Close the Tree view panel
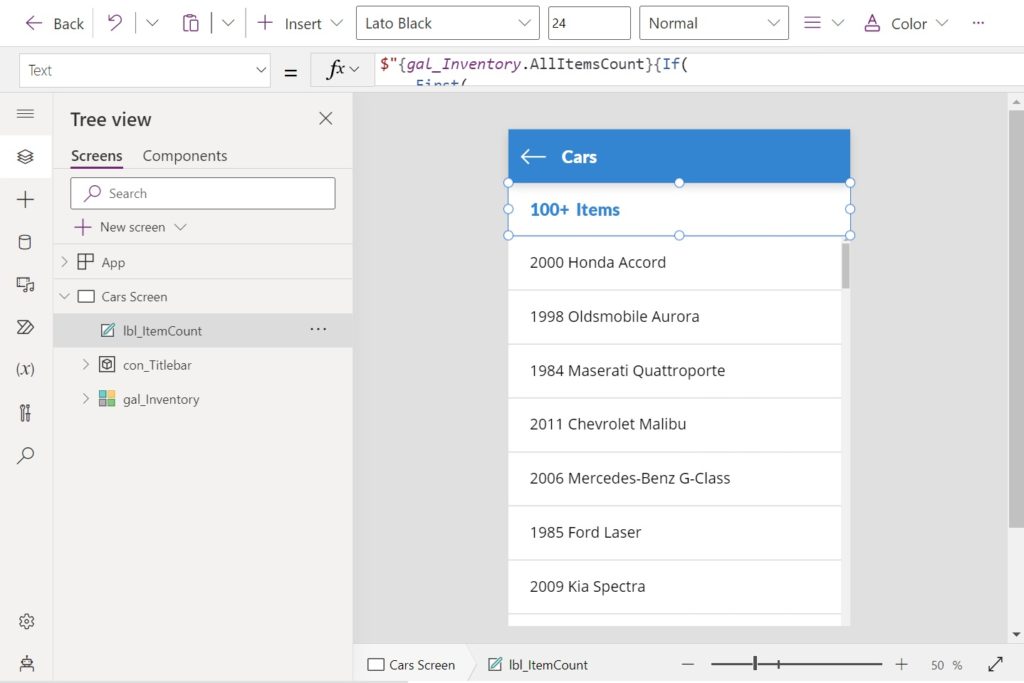1024x683 pixels. [x=325, y=119]
